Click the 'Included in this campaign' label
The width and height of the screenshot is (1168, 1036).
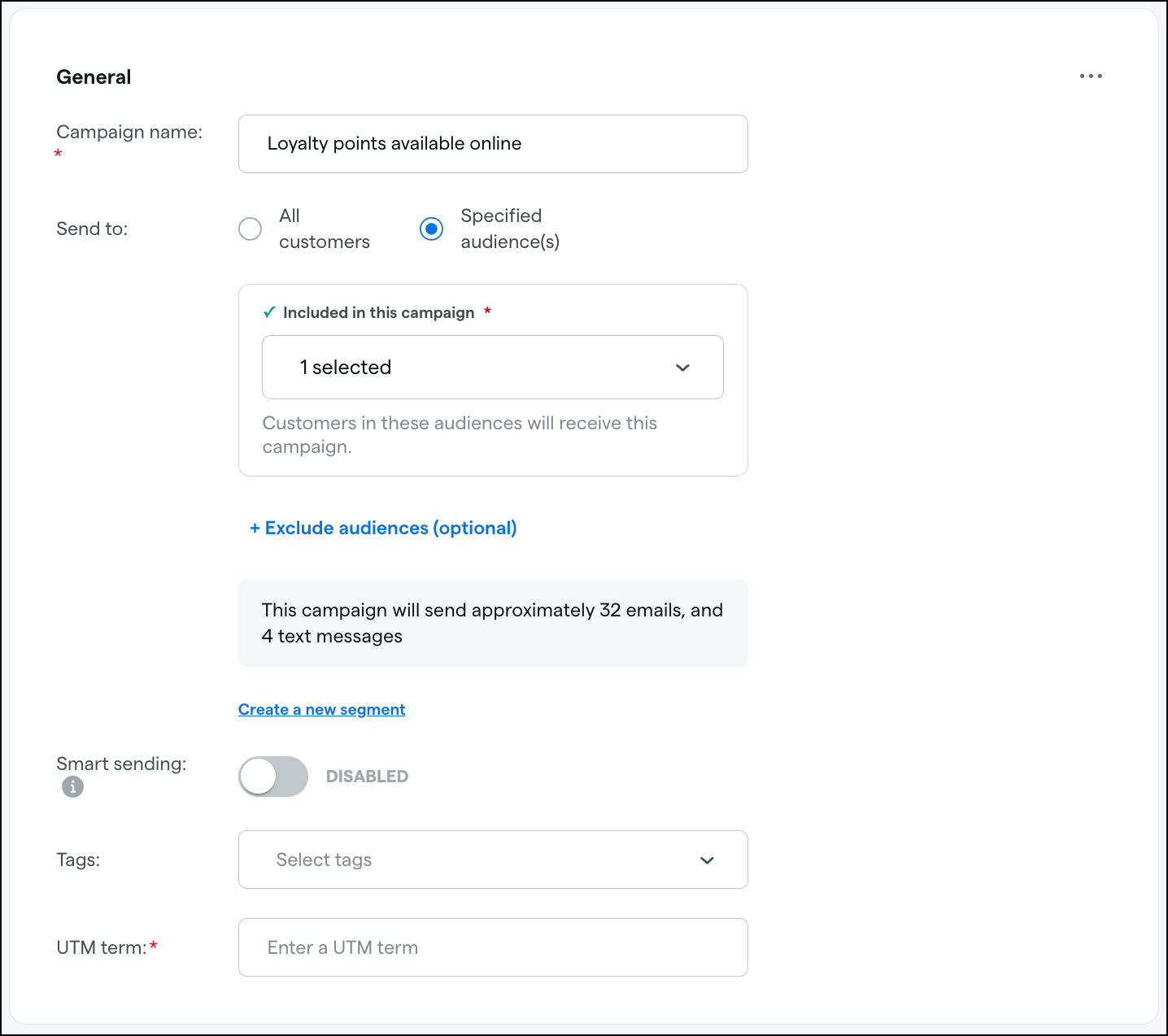378,312
